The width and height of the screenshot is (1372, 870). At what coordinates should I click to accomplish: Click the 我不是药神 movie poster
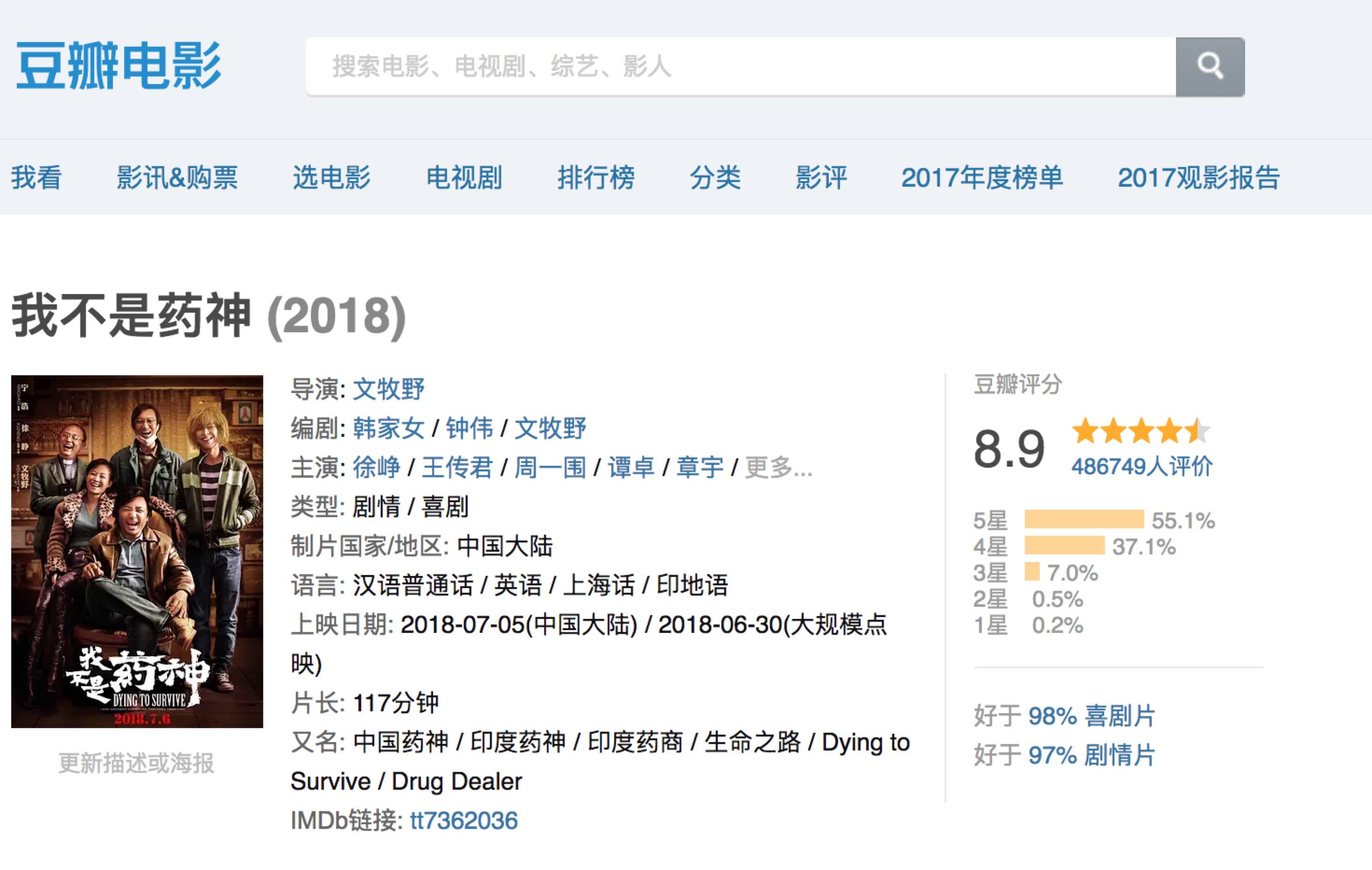click(x=137, y=551)
